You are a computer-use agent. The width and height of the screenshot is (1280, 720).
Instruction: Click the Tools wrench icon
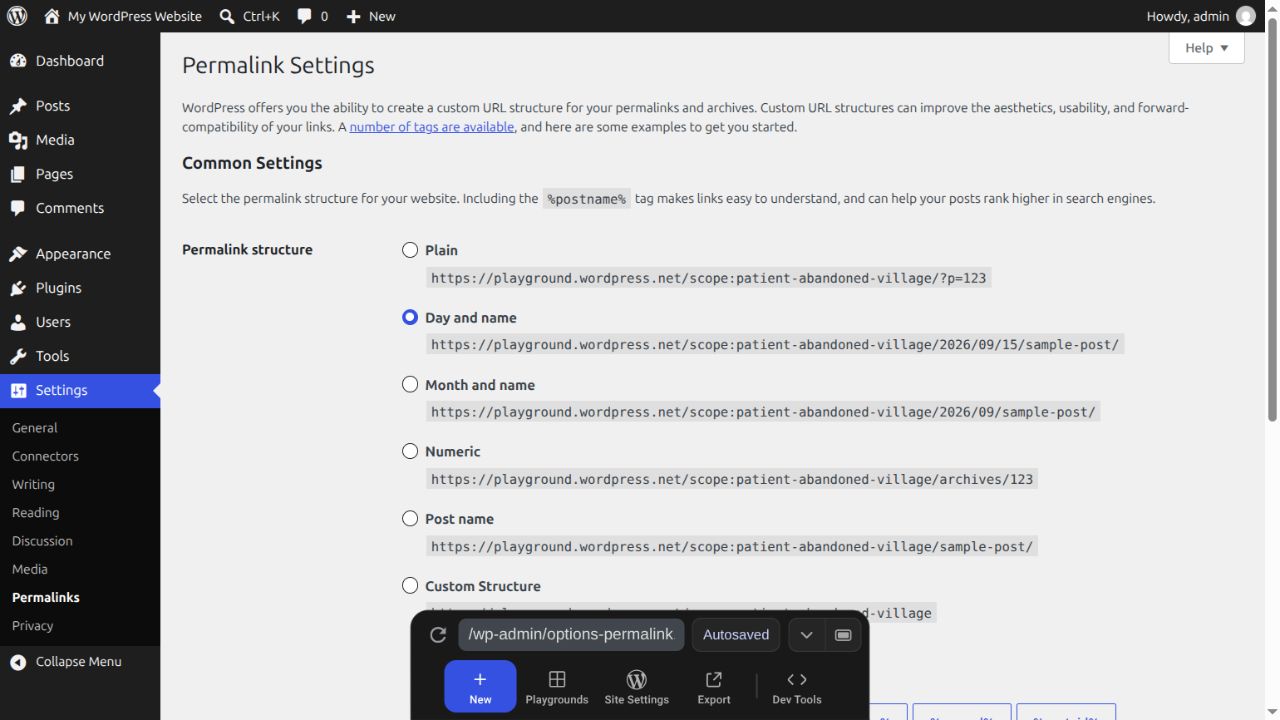[18, 356]
